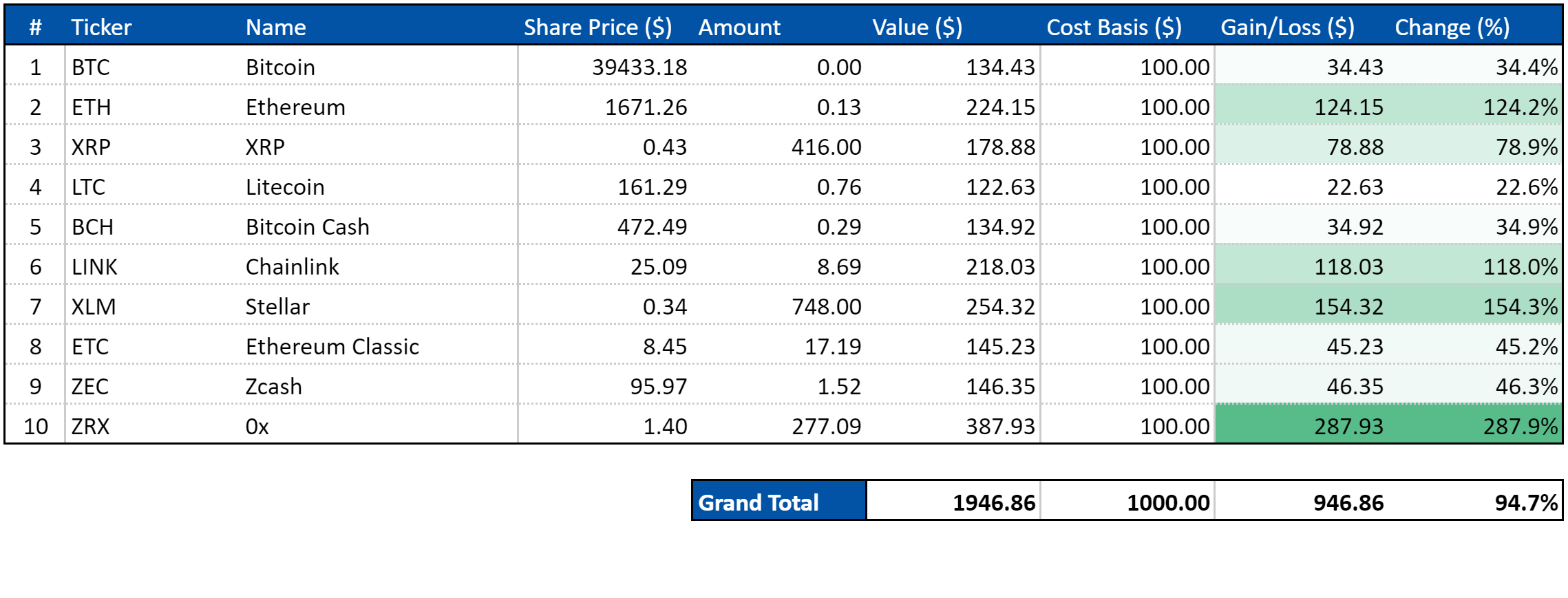
Task: Select the "Share Price ($)" column header
Action: 597,28
